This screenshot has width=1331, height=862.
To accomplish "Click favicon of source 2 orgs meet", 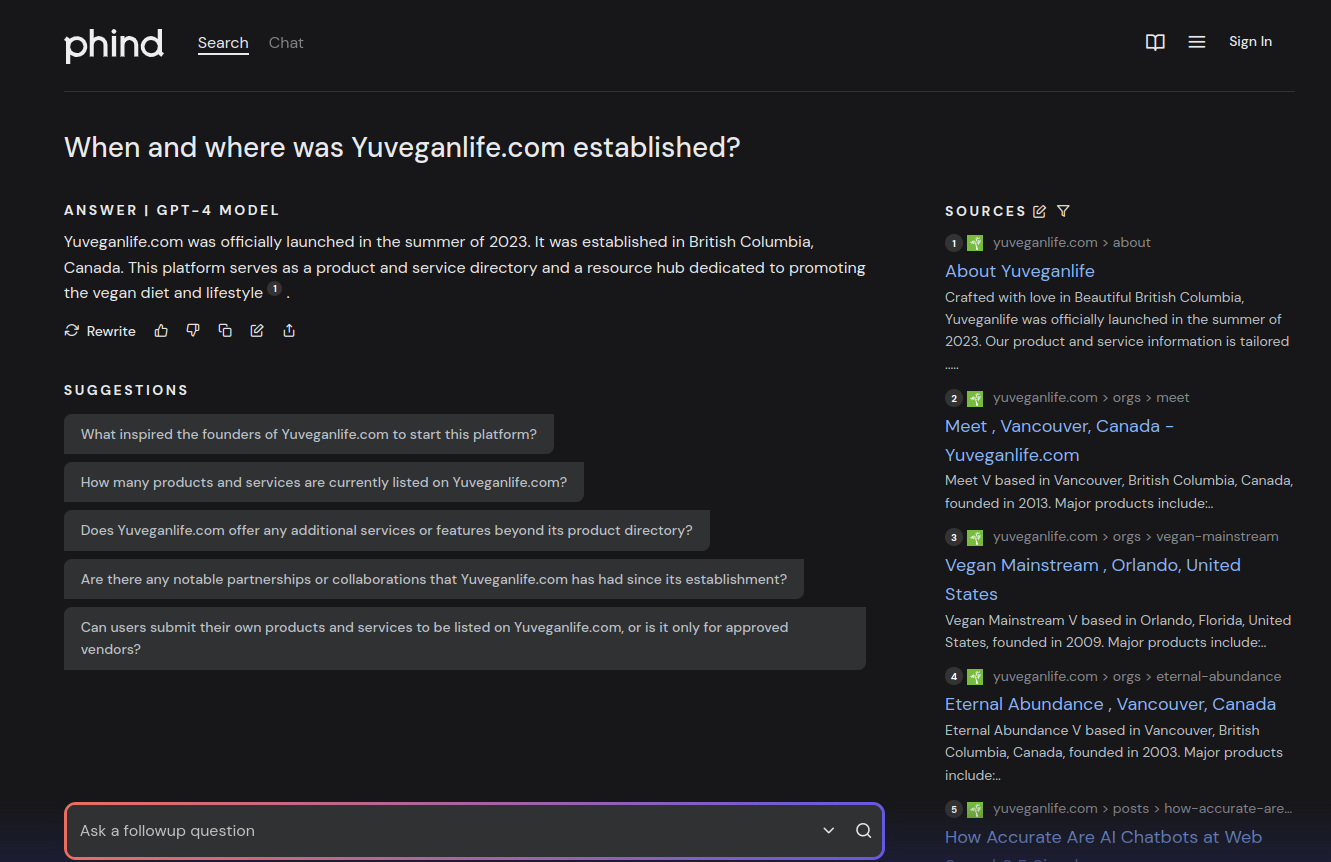I will 975,398.
